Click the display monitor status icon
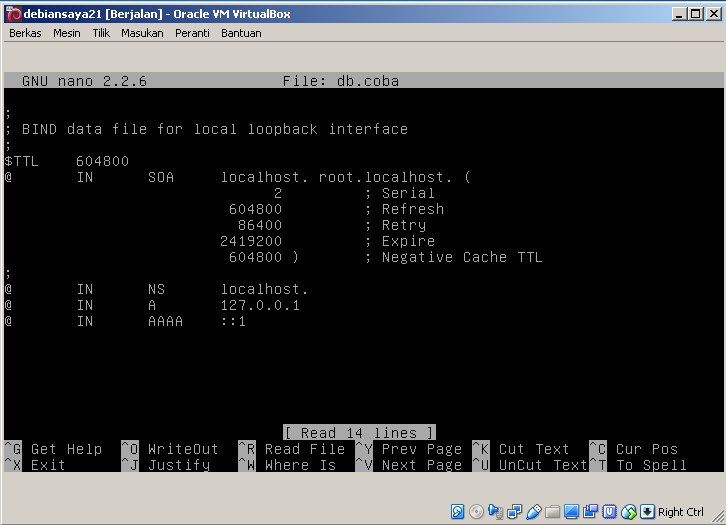Viewport: 726px width, 525px height. [x=571, y=512]
